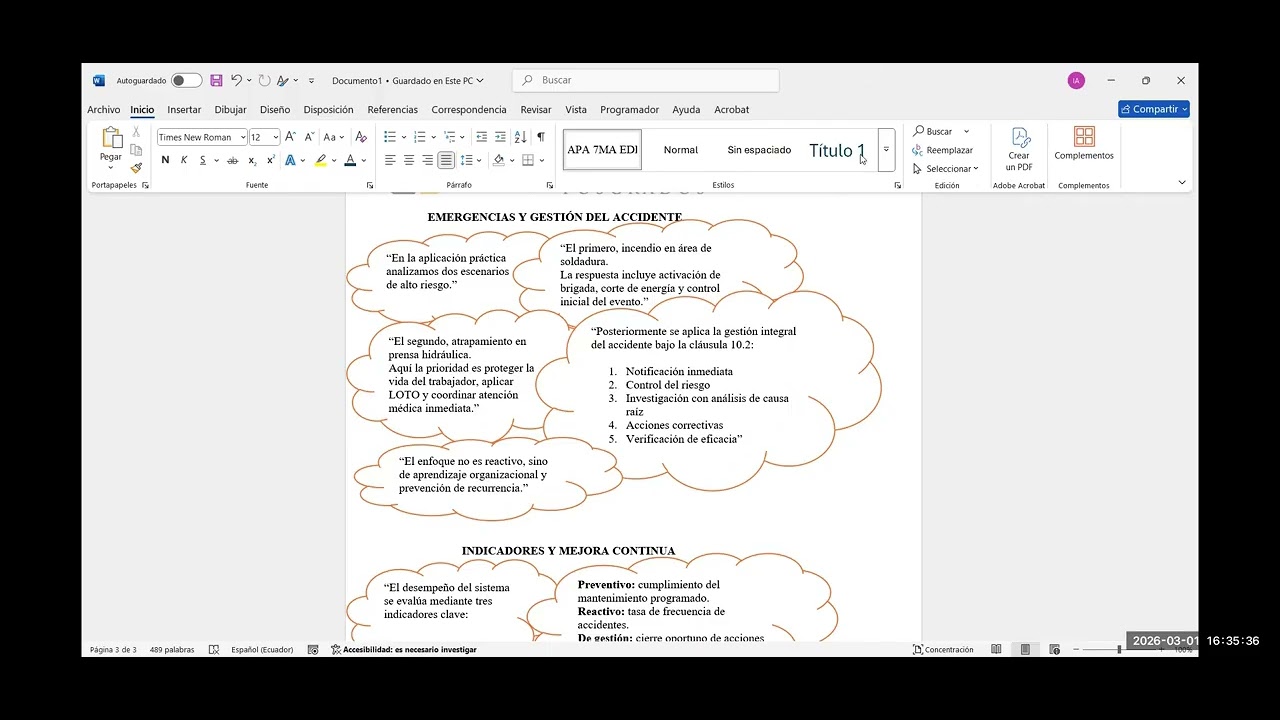Switch to Web Layout view in status bar
Image resolution: width=1280 pixels, height=720 pixels.
[x=1054, y=649]
